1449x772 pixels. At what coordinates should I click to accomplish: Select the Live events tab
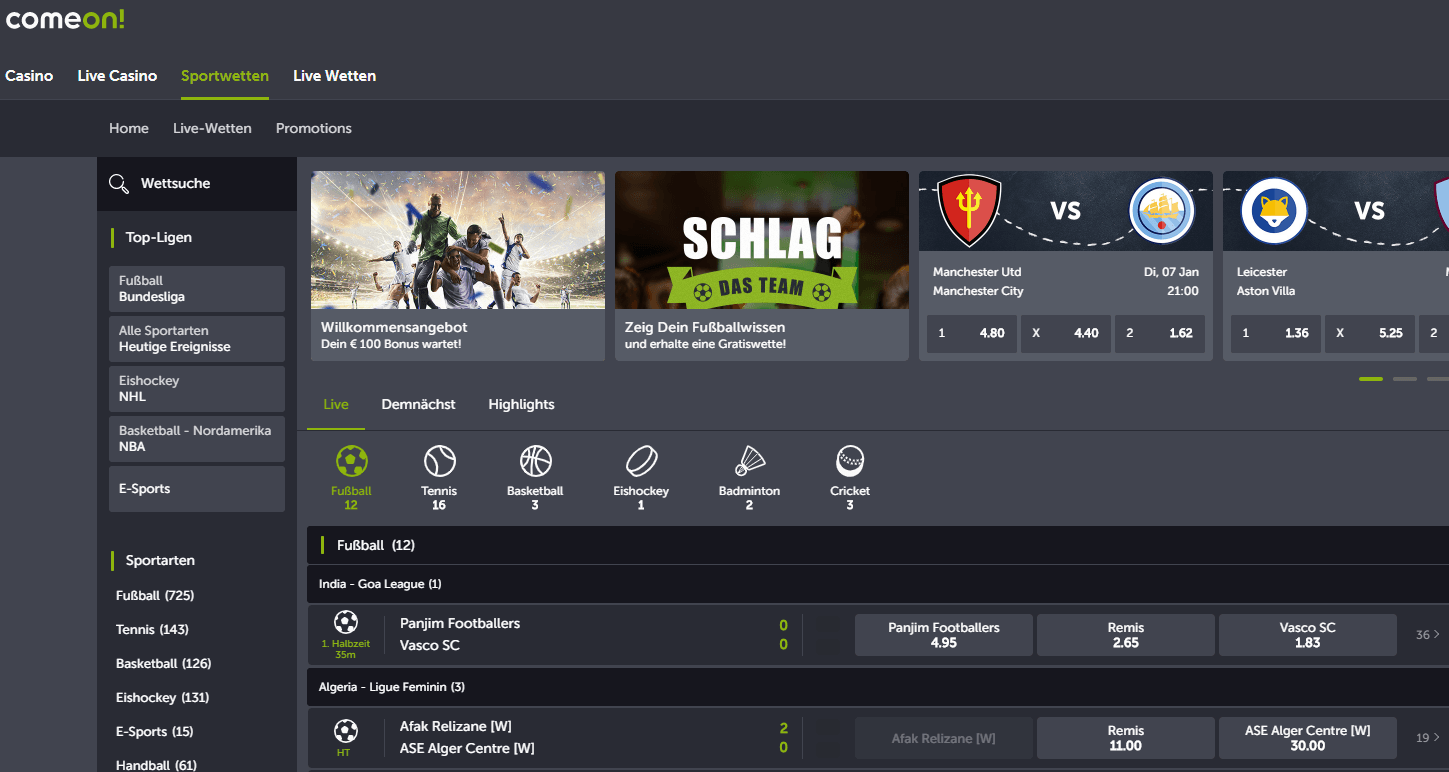coord(336,404)
